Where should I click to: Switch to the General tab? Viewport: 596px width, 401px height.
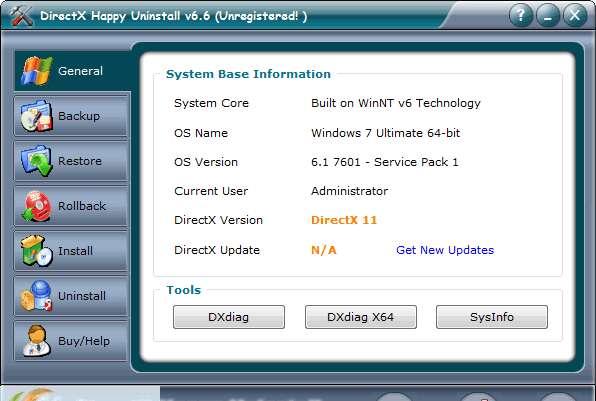pyautogui.click(x=72, y=71)
